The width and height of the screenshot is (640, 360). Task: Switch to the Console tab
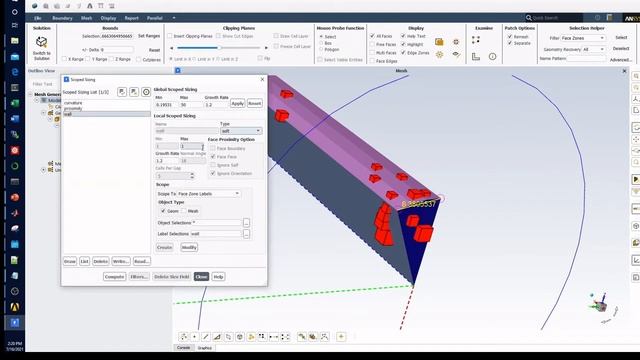pos(184,348)
